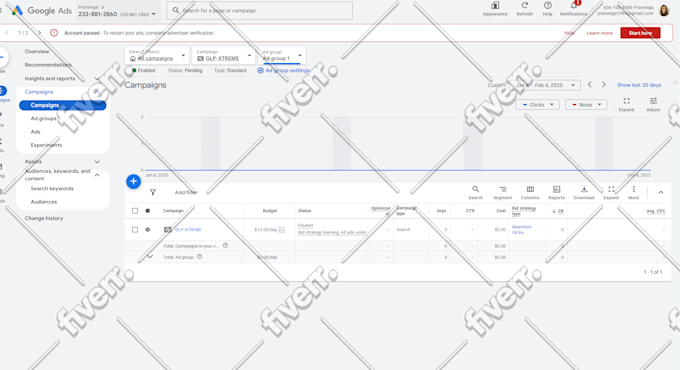Expand the Total: Ad group row chevron
The width and height of the screenshot is (680, 370).
coord(150,257)
